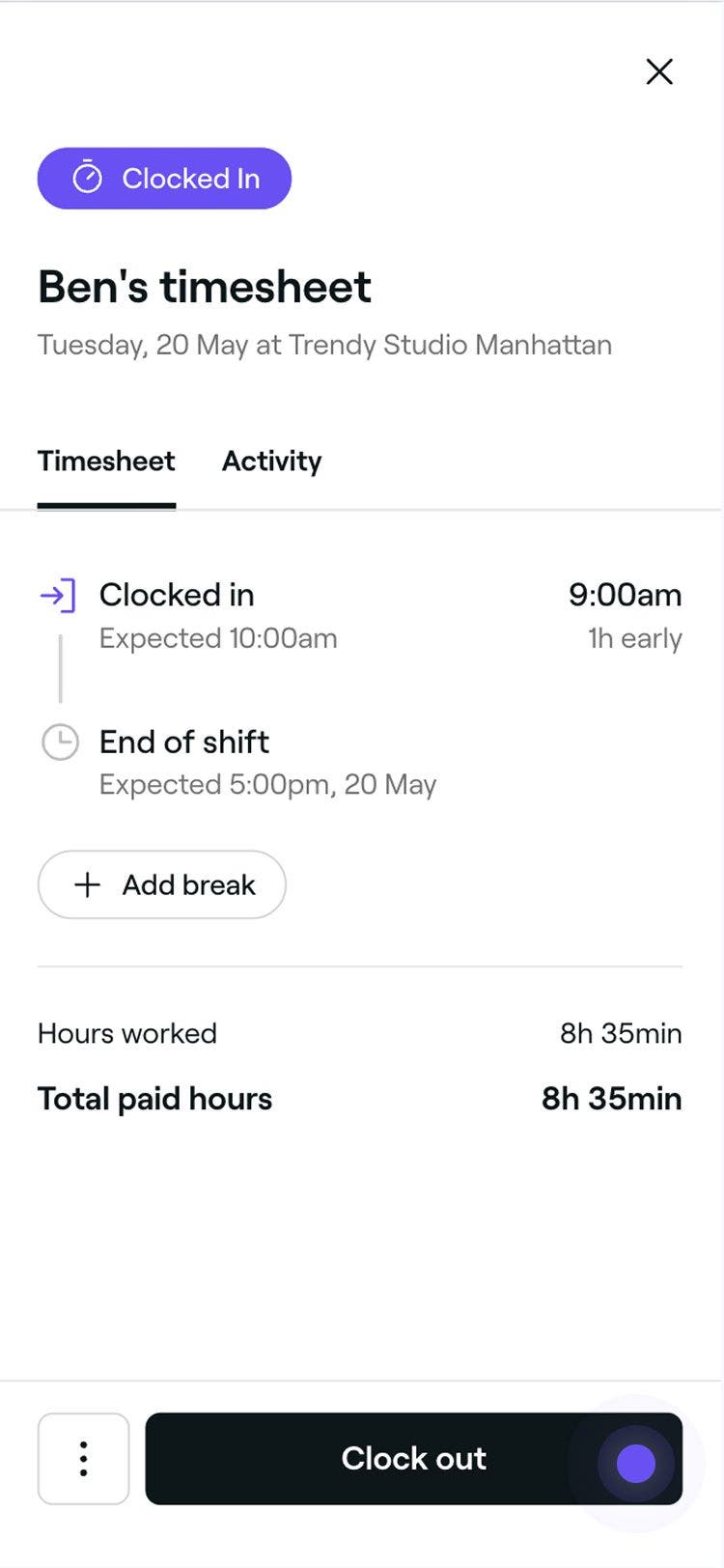Click the Clocked in row label
724x1568 pixels.
click(177, 595)
